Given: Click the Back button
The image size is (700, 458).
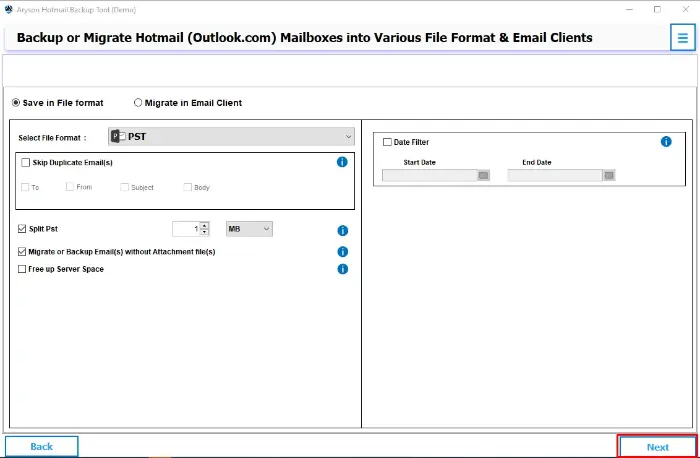Looking at the screenshot, I should coord(42,446).
